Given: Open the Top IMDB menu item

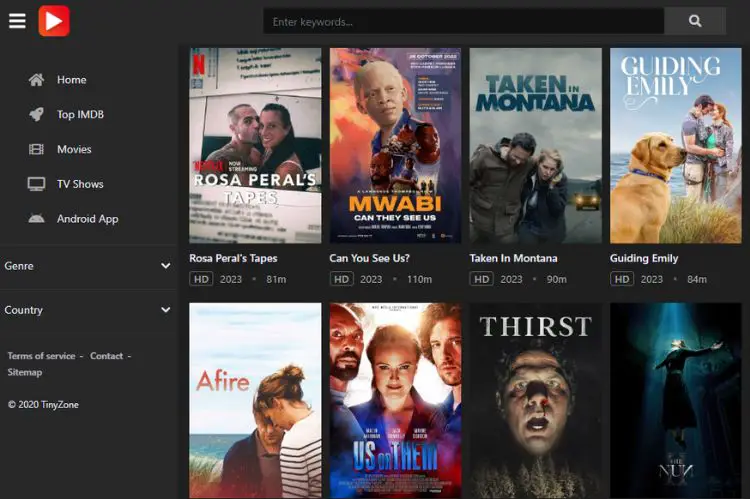Looking at the screenshot, I should [x=80, y=114].
